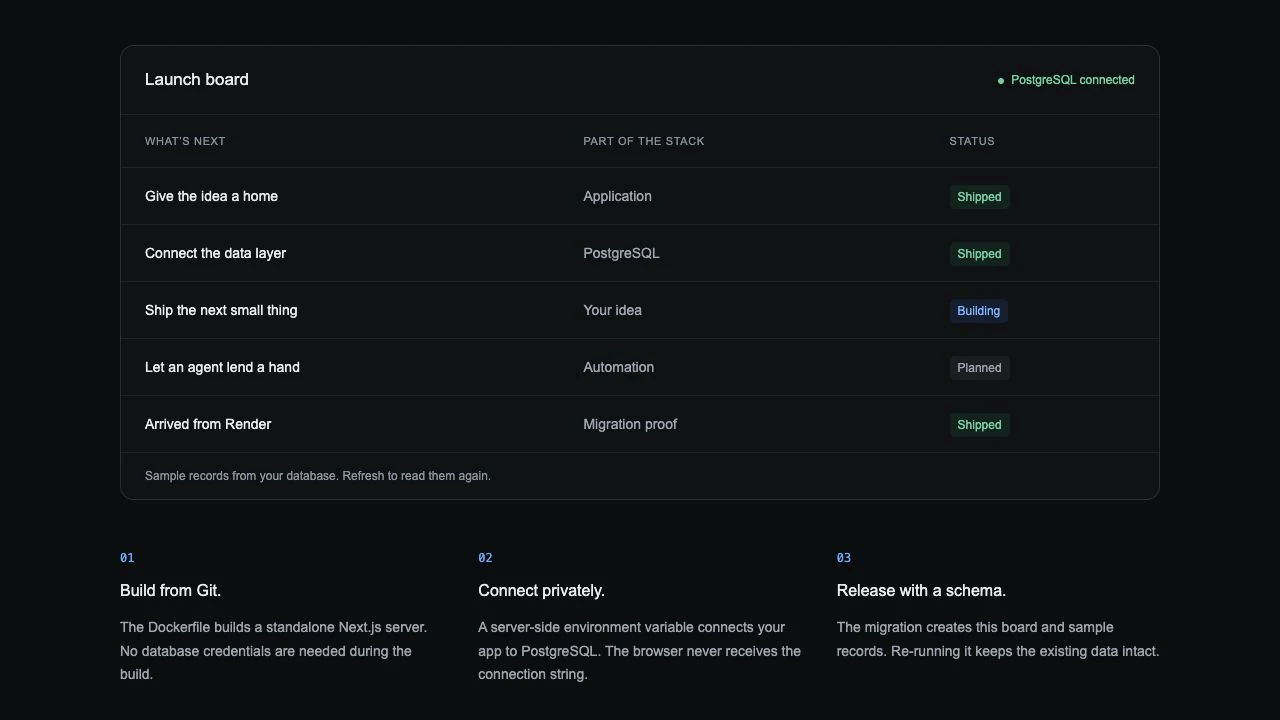The height and width of the screenshot is (720, 1280).
Task: Click the gray 'Planned' status badge
Action: [979, 368]
